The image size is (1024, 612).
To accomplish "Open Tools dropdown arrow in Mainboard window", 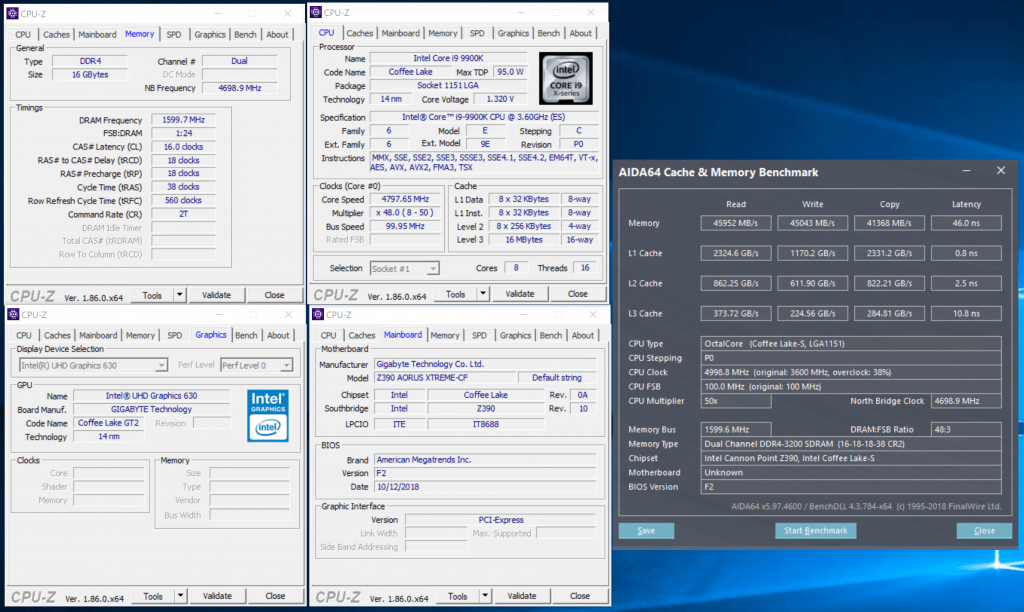I will click(485, 596).
